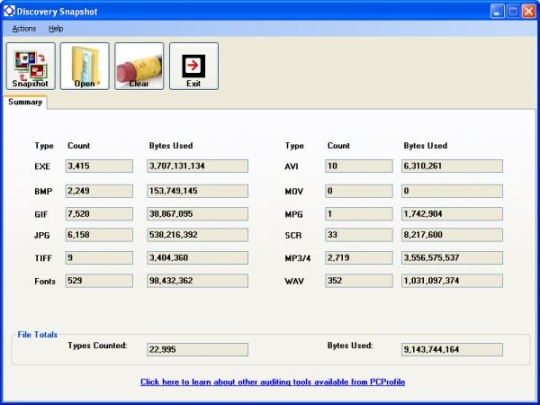The image size is (540, 405).
Task: Click the WAV count field 352
Action: [359, 281]
